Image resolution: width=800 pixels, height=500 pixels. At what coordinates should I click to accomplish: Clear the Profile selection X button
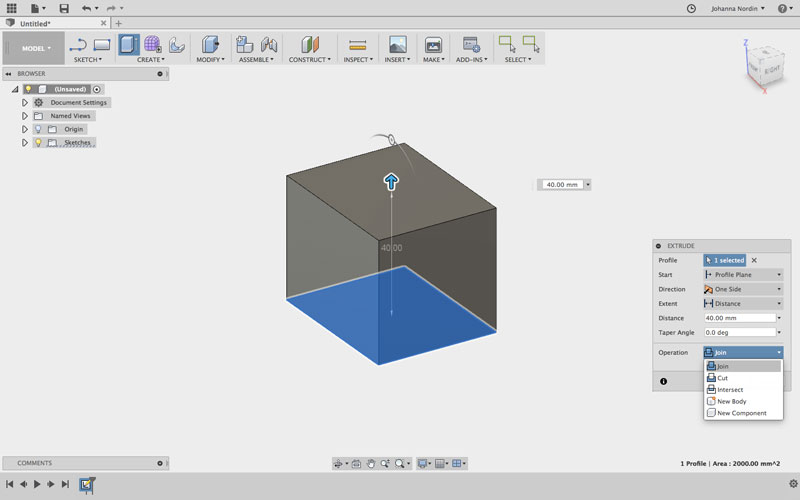coord(754,260)
